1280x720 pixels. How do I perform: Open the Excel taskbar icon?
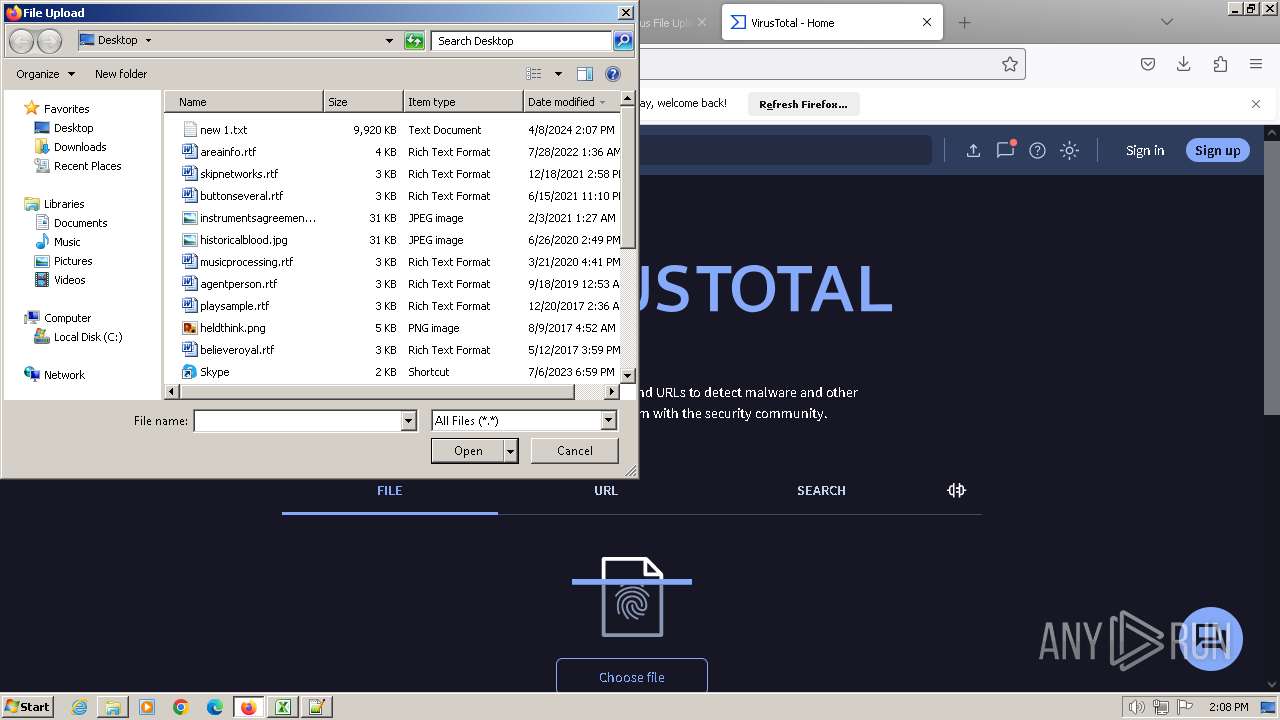[283, 707]
